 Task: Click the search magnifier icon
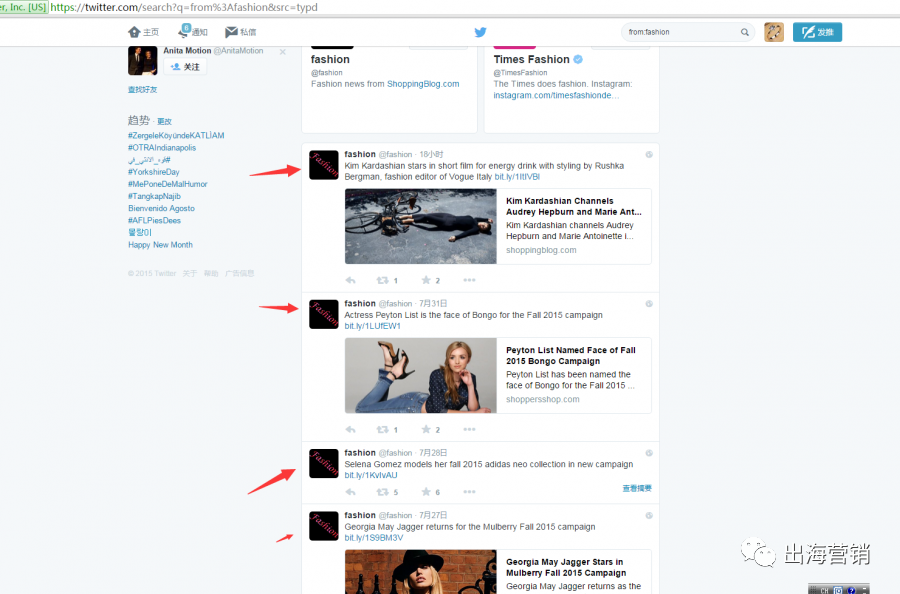[x=744, y=32]
